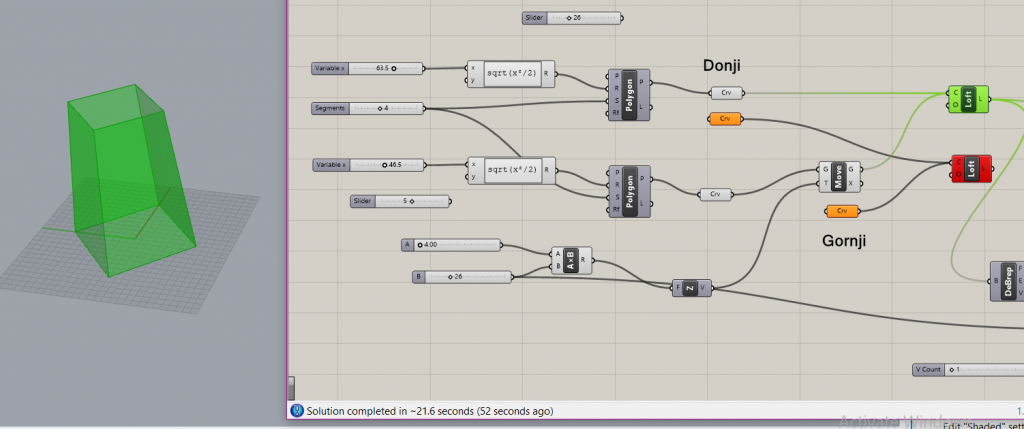This screenshot has width=1024, height=429.
Task: Click the Z unit vector component
Action: point(691,288)
